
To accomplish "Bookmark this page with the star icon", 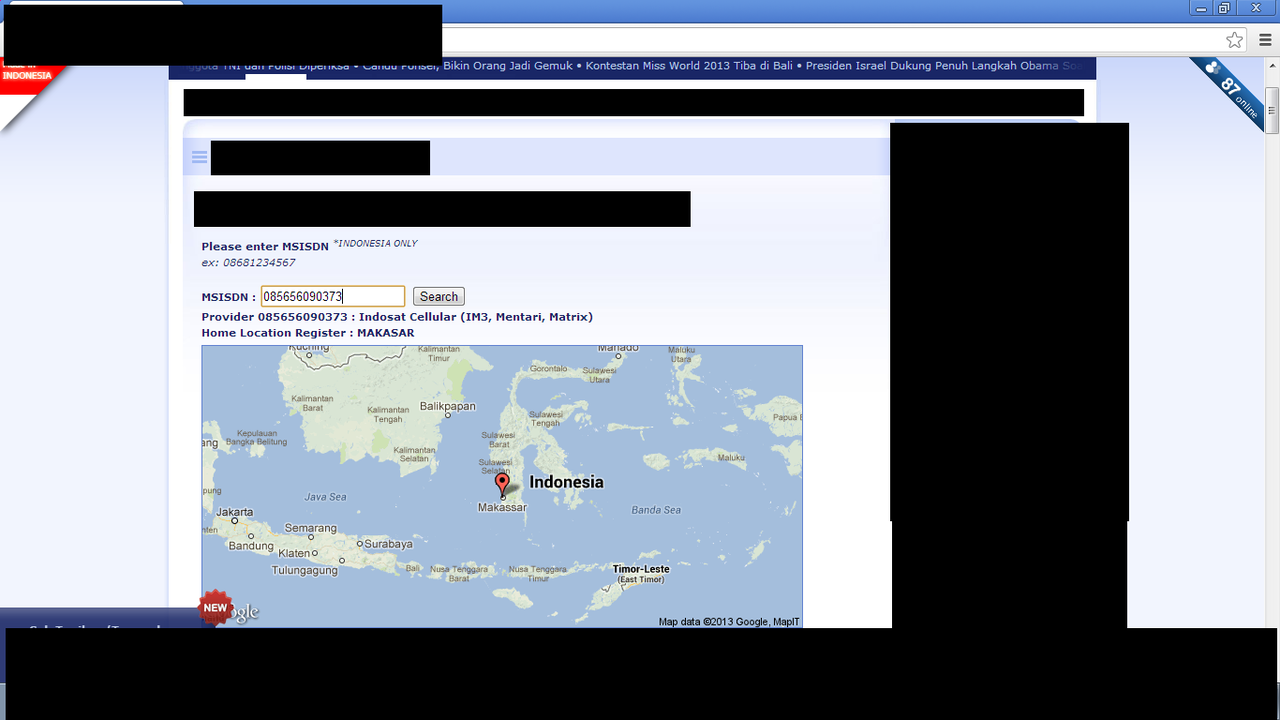I will coord(1235,40).
